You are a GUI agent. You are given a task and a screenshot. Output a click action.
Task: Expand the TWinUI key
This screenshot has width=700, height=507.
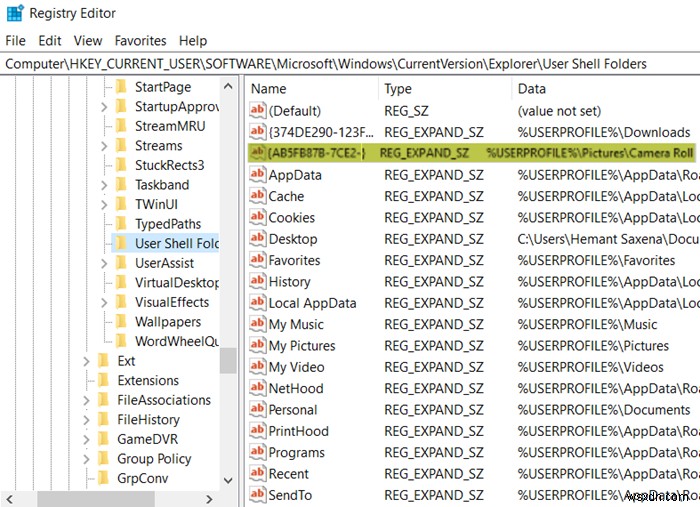click(x=104, y=204)
